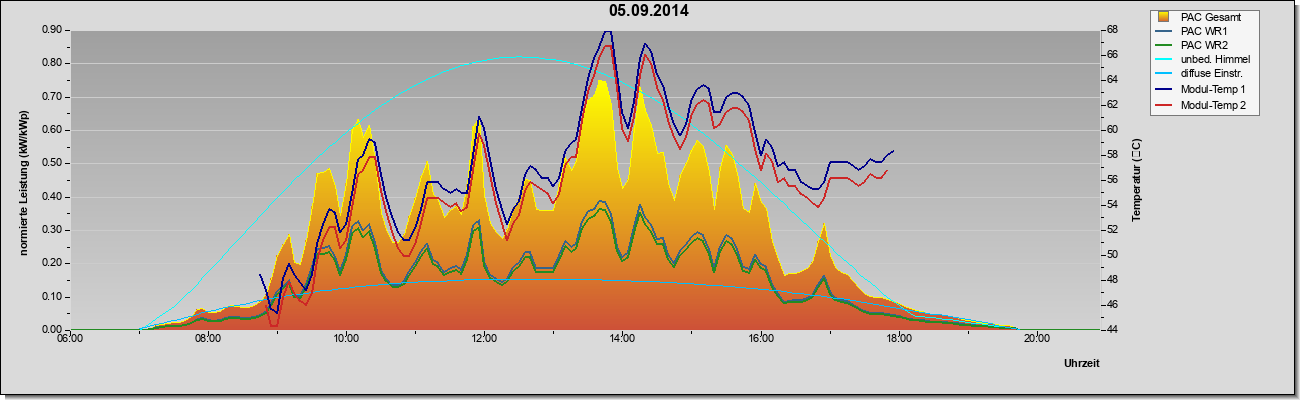Click the 0.90 value on left axis
The height and width of the screenshot is (400, 1300).
(52, 30)
